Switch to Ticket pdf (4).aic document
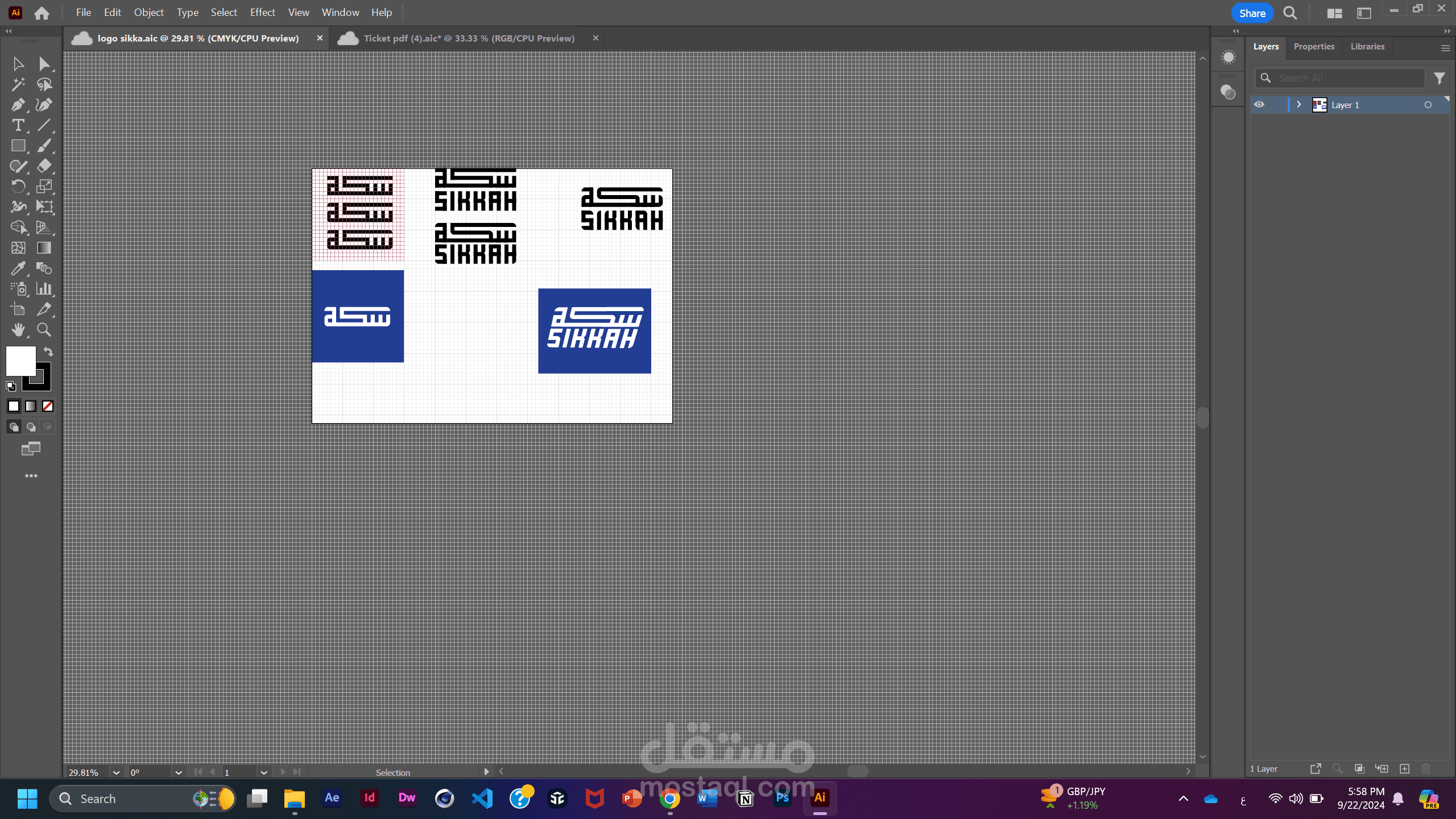The width and height of the screenshot is (1456, 819). [469, 38]
